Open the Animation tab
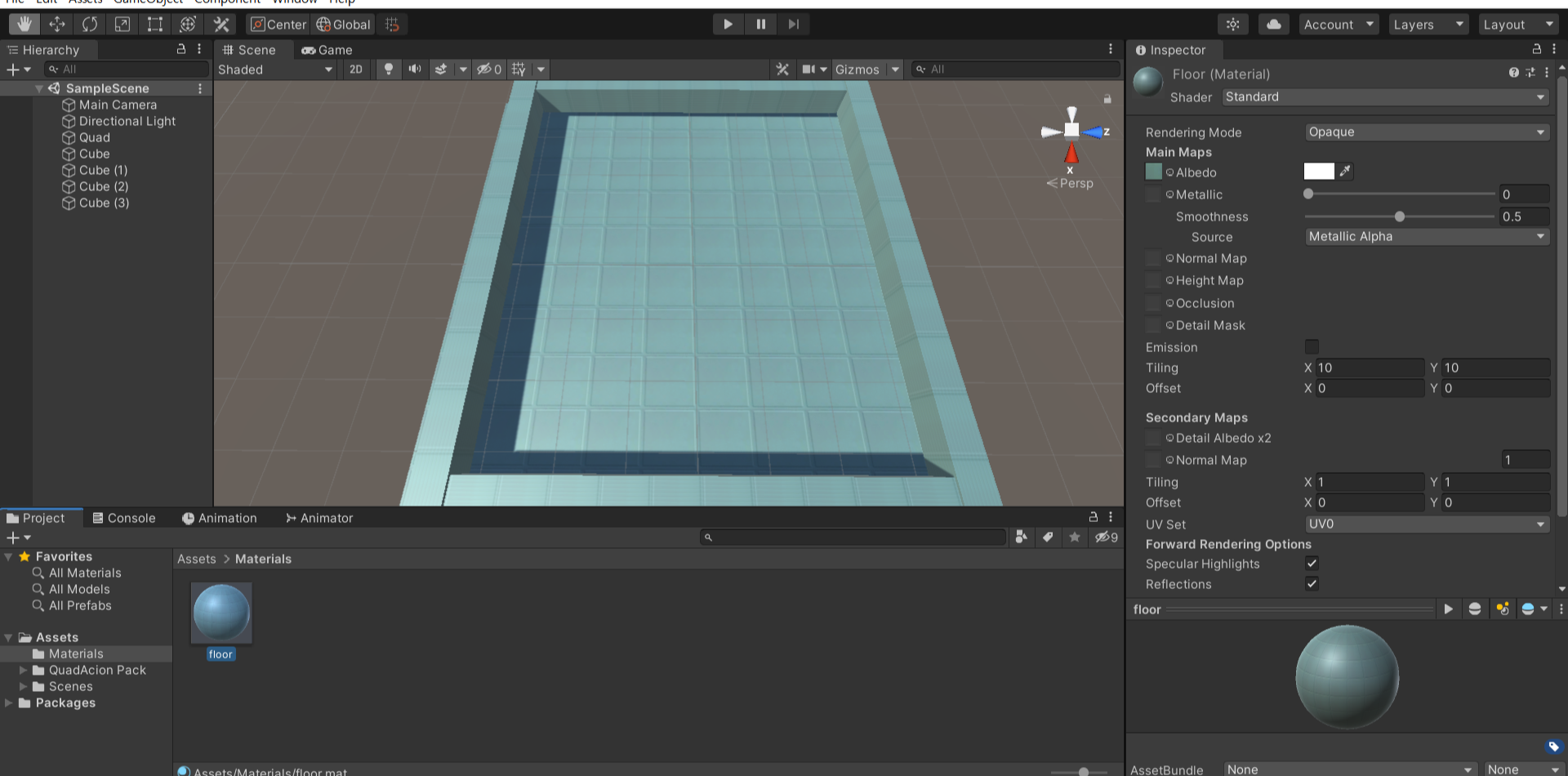 point(219,518)
